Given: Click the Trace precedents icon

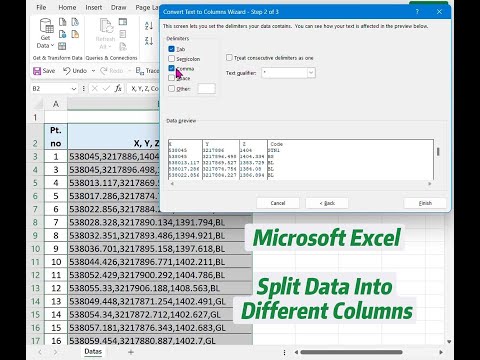Looking at the screenshot, I should 139,71.
